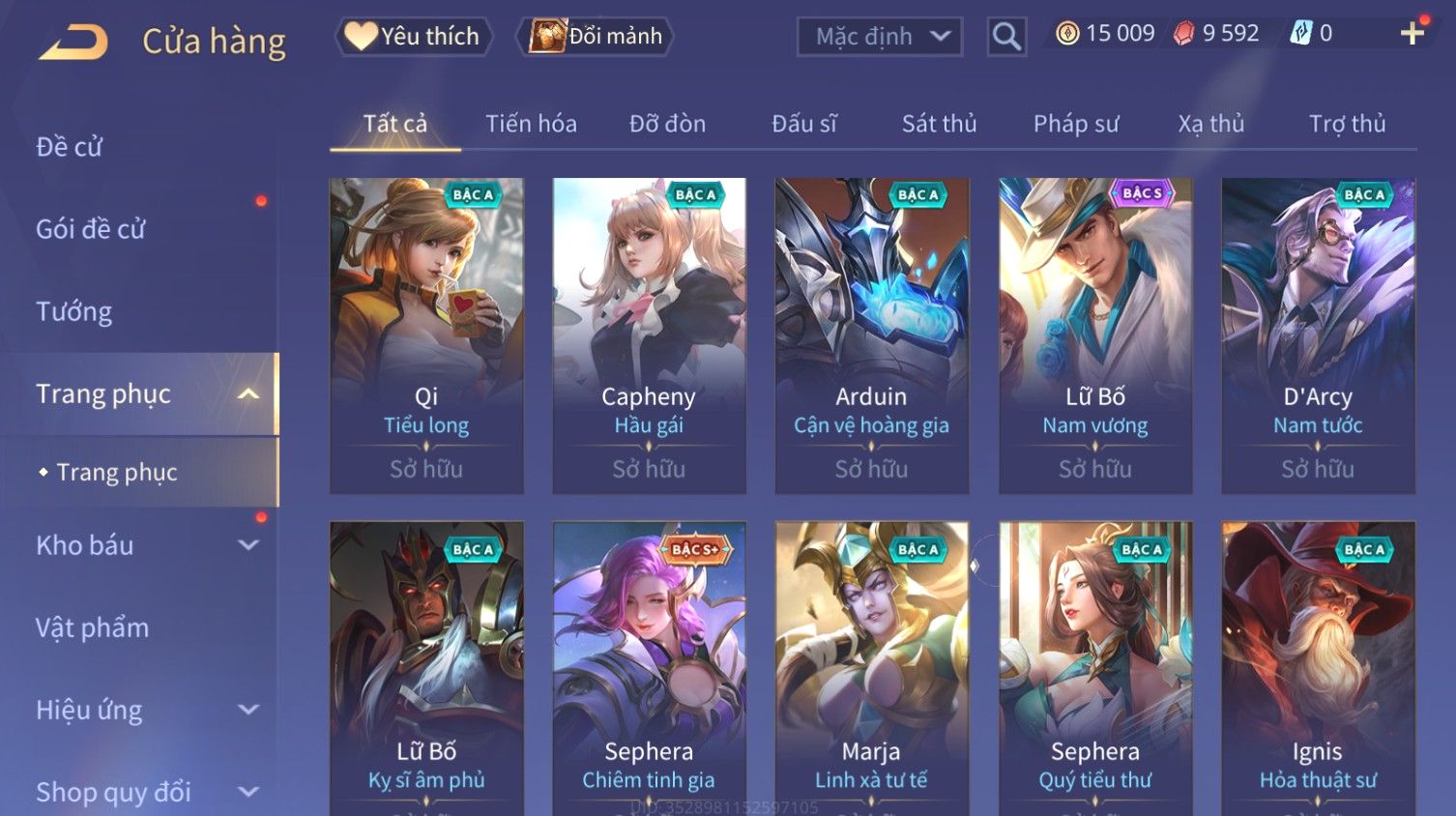Switch to the Sát thủ tab

(x=939, y=124)
